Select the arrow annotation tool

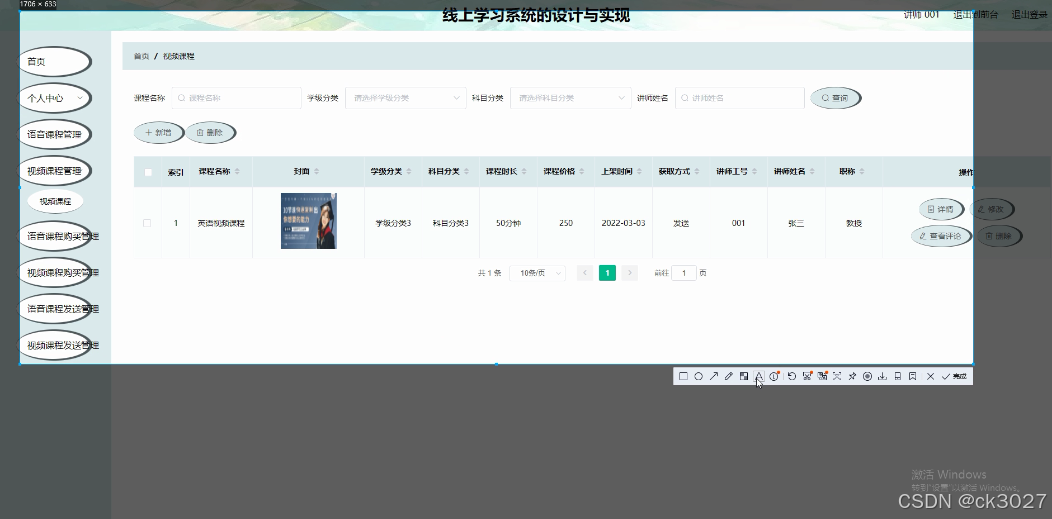pos(714,376)
